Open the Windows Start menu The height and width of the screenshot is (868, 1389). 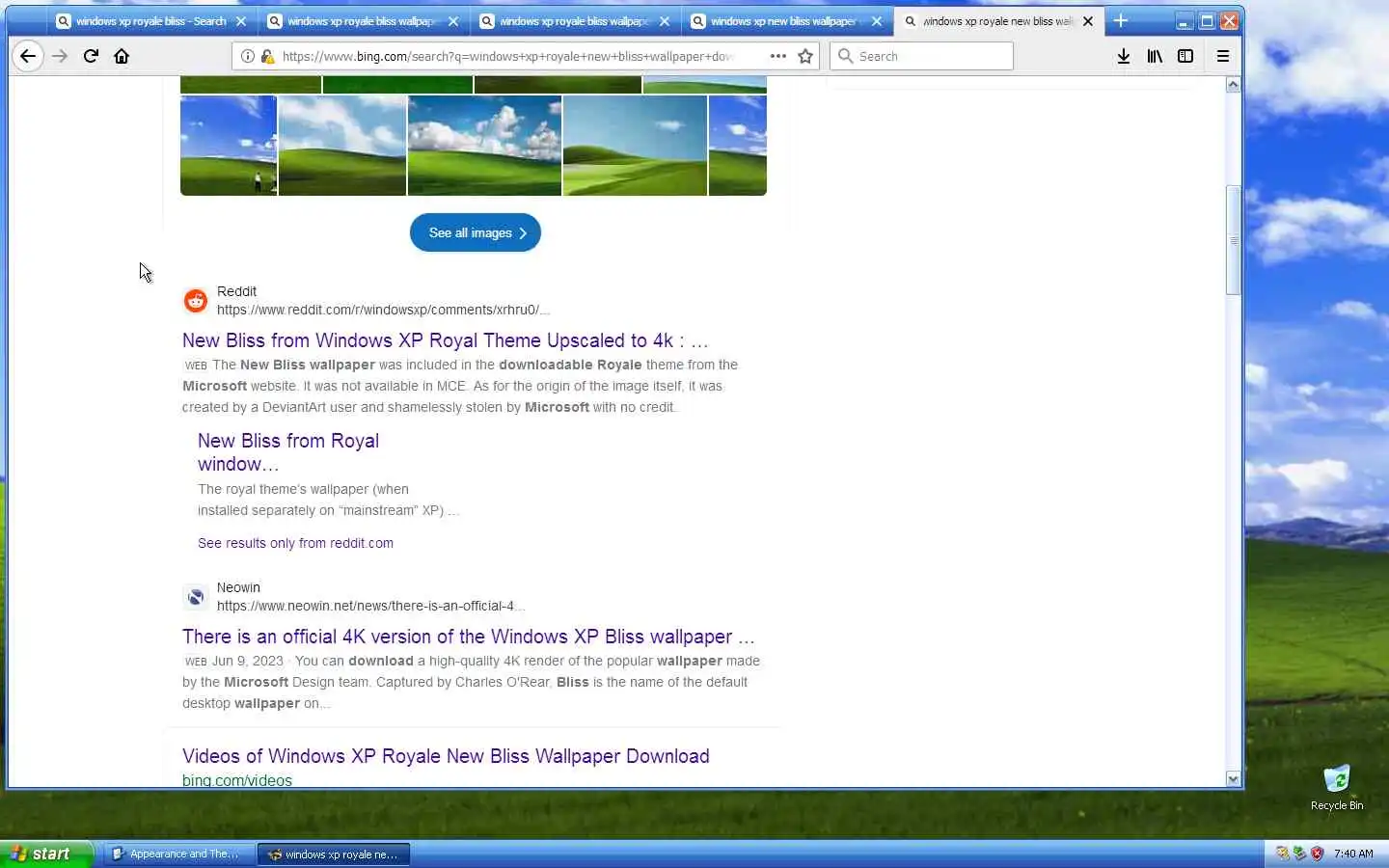pos(46,854)
